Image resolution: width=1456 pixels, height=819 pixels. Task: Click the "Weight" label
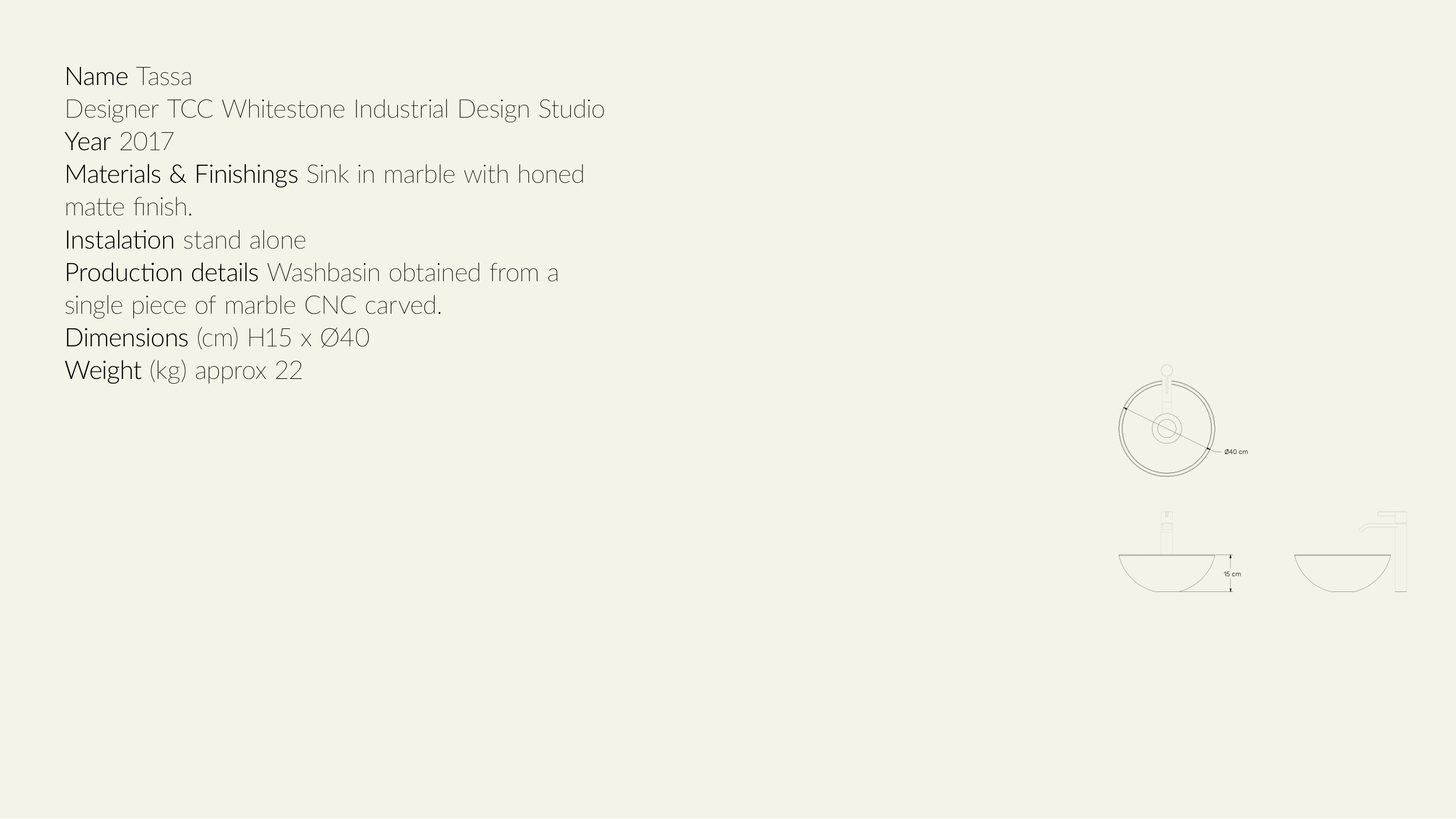pos(103,371)
